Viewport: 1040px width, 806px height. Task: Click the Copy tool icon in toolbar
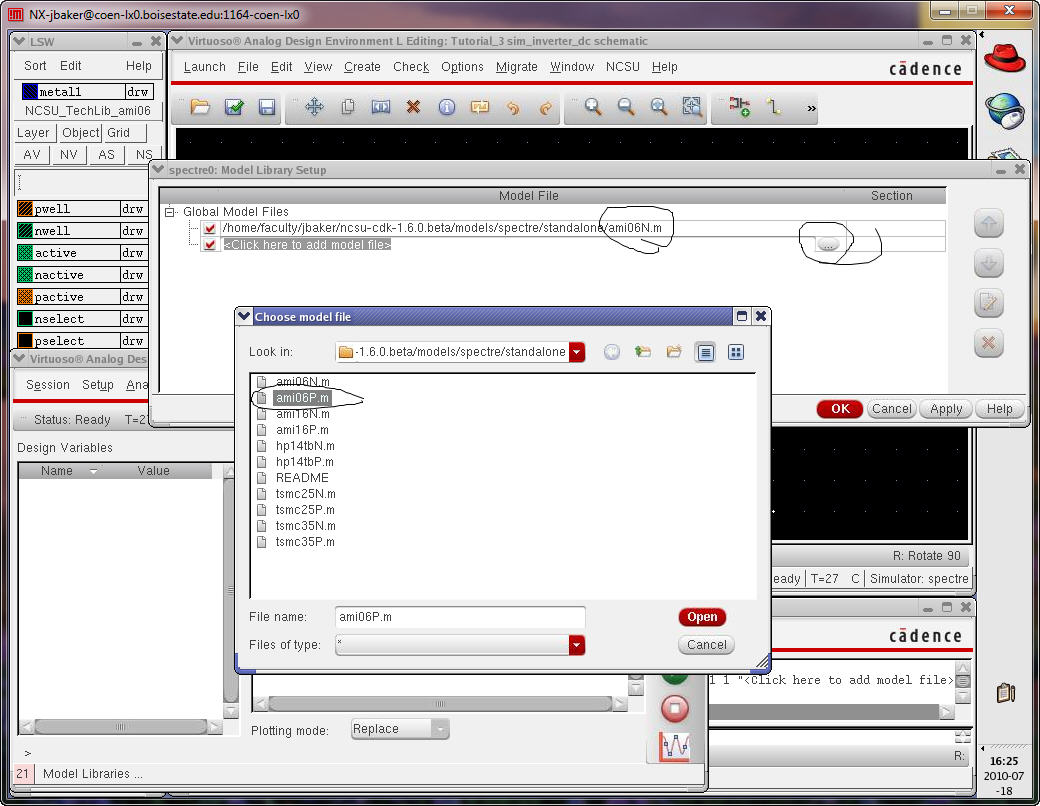click(348, 107)
